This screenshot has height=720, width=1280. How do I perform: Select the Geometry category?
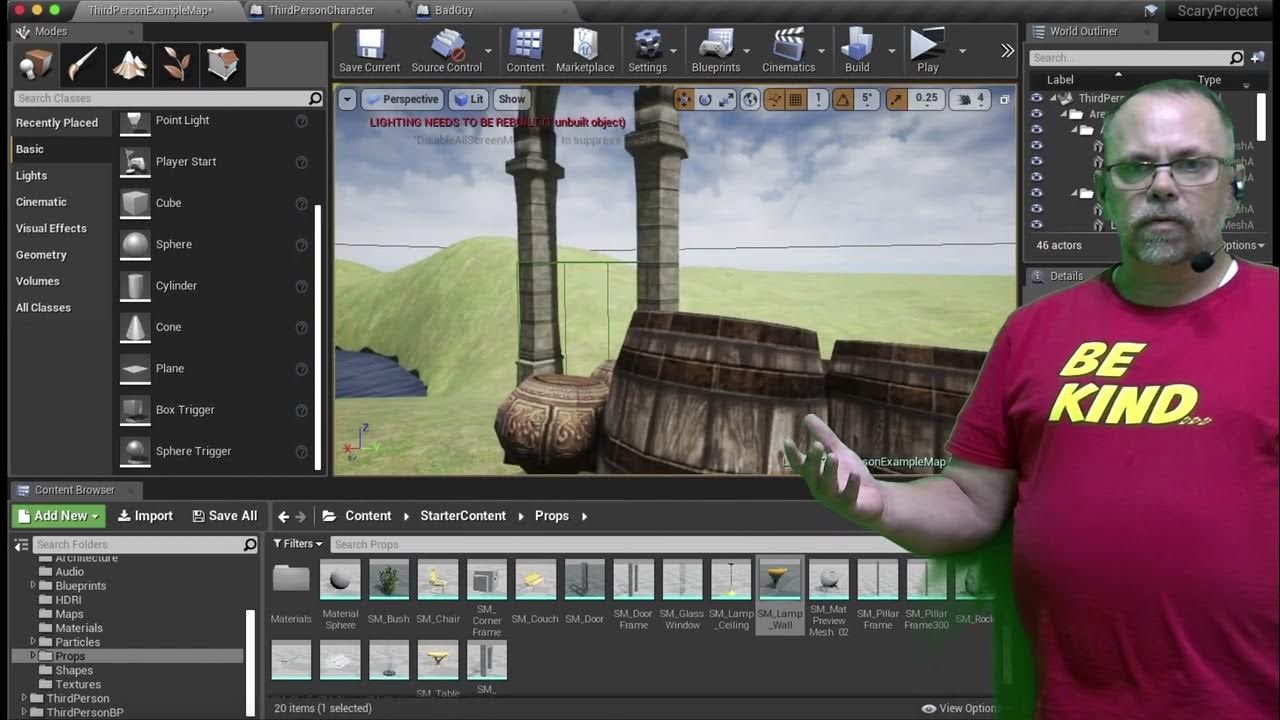point(41,255)
